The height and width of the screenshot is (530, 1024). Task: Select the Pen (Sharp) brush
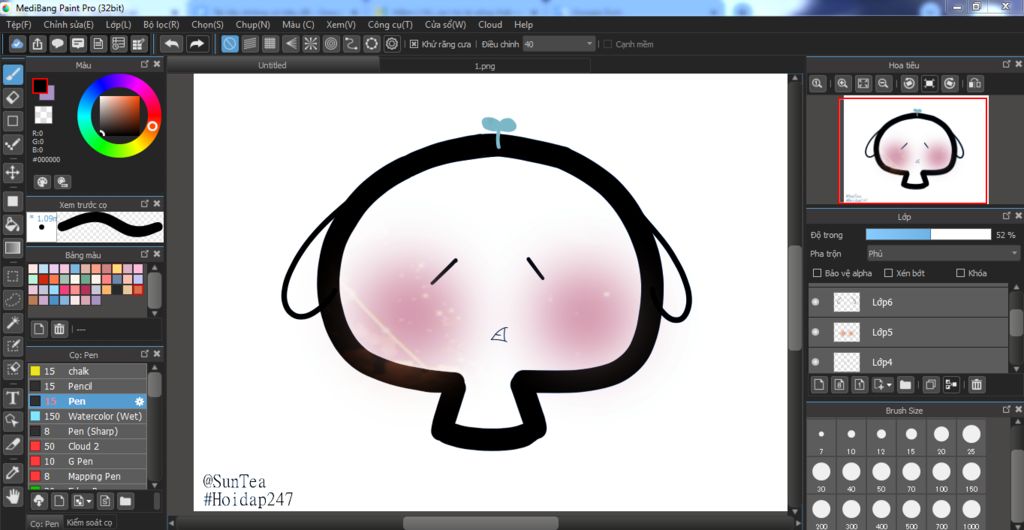(x=88, y=431)
